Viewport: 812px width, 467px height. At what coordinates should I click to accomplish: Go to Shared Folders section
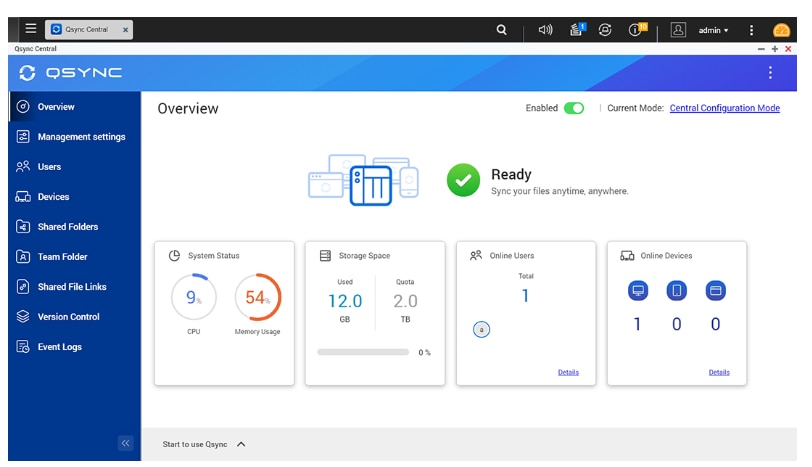68,227
